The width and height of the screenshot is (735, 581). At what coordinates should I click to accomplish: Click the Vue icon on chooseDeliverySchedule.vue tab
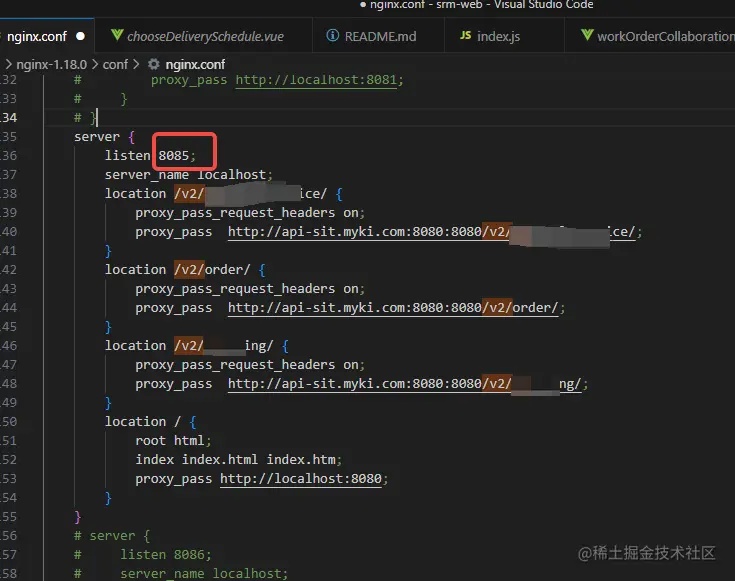pyautogui.click(x=117, y=36)
